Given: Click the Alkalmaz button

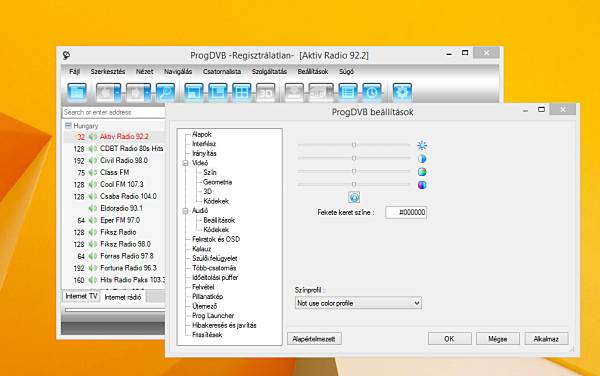Looking at the screenshot, I should (546, 339).
